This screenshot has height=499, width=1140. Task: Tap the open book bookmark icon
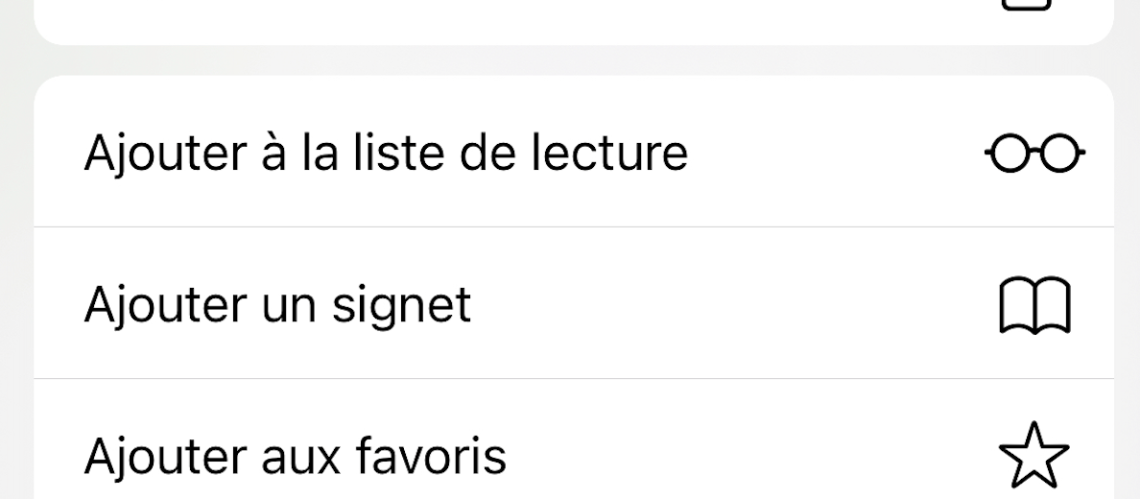(1035, 305)
